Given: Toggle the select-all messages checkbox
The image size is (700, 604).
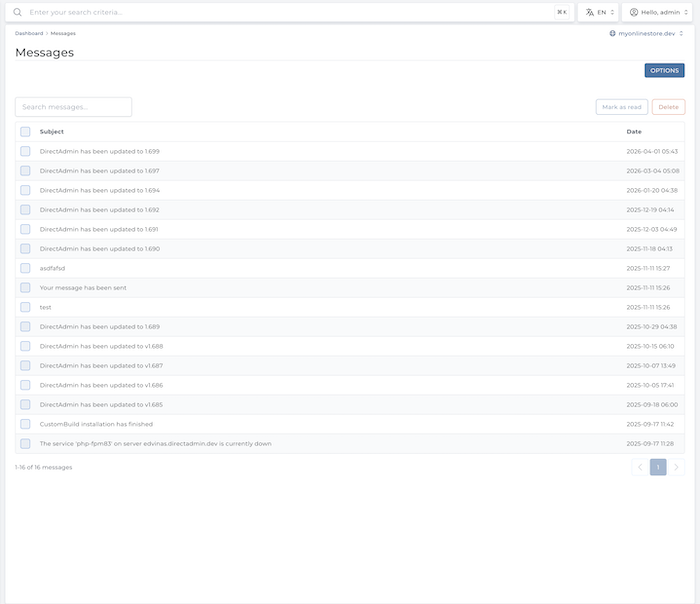Looking at the screenshot, I should [25, 132].
